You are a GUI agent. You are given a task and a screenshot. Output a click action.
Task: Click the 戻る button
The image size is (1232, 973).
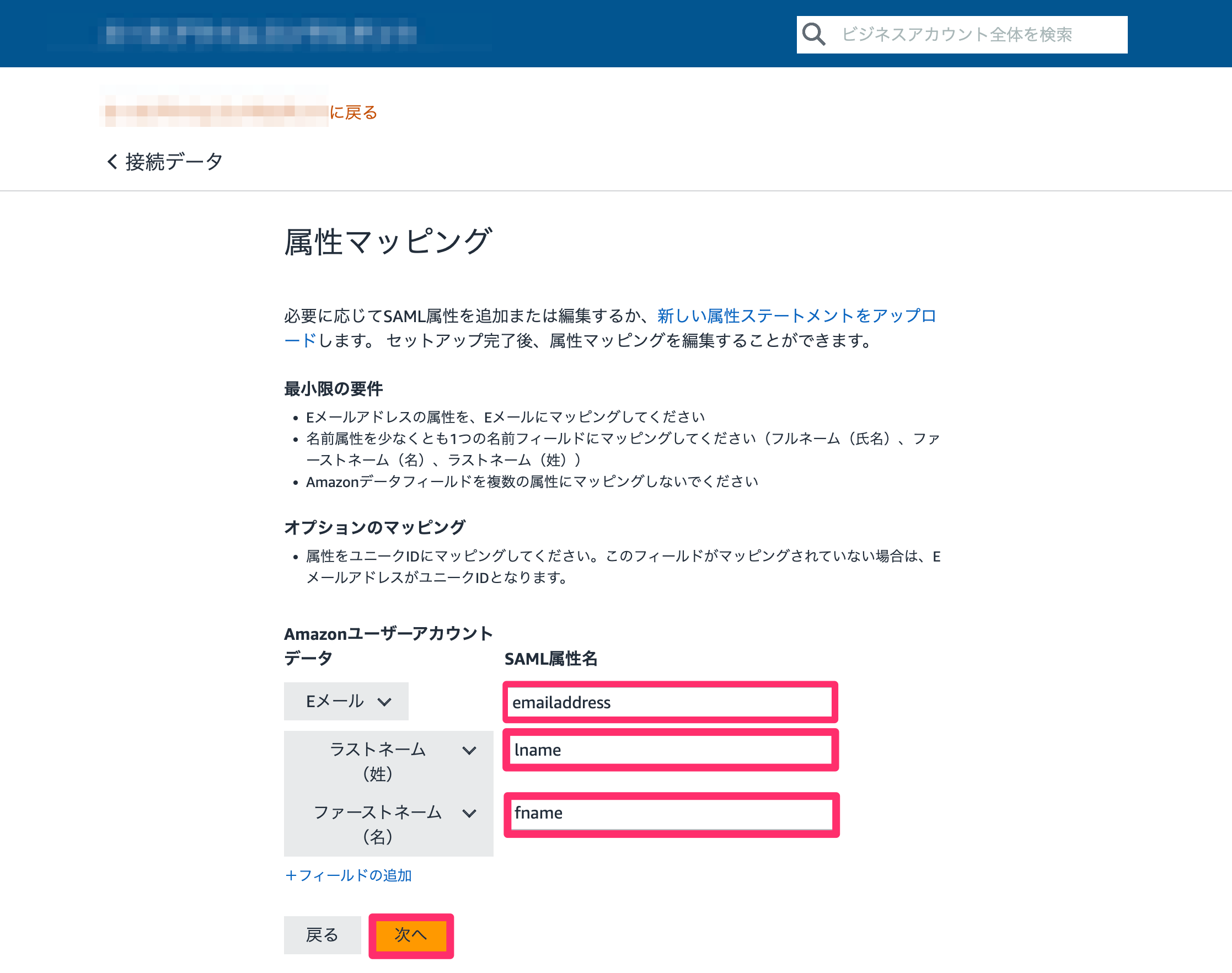click(x=322, y=934)
